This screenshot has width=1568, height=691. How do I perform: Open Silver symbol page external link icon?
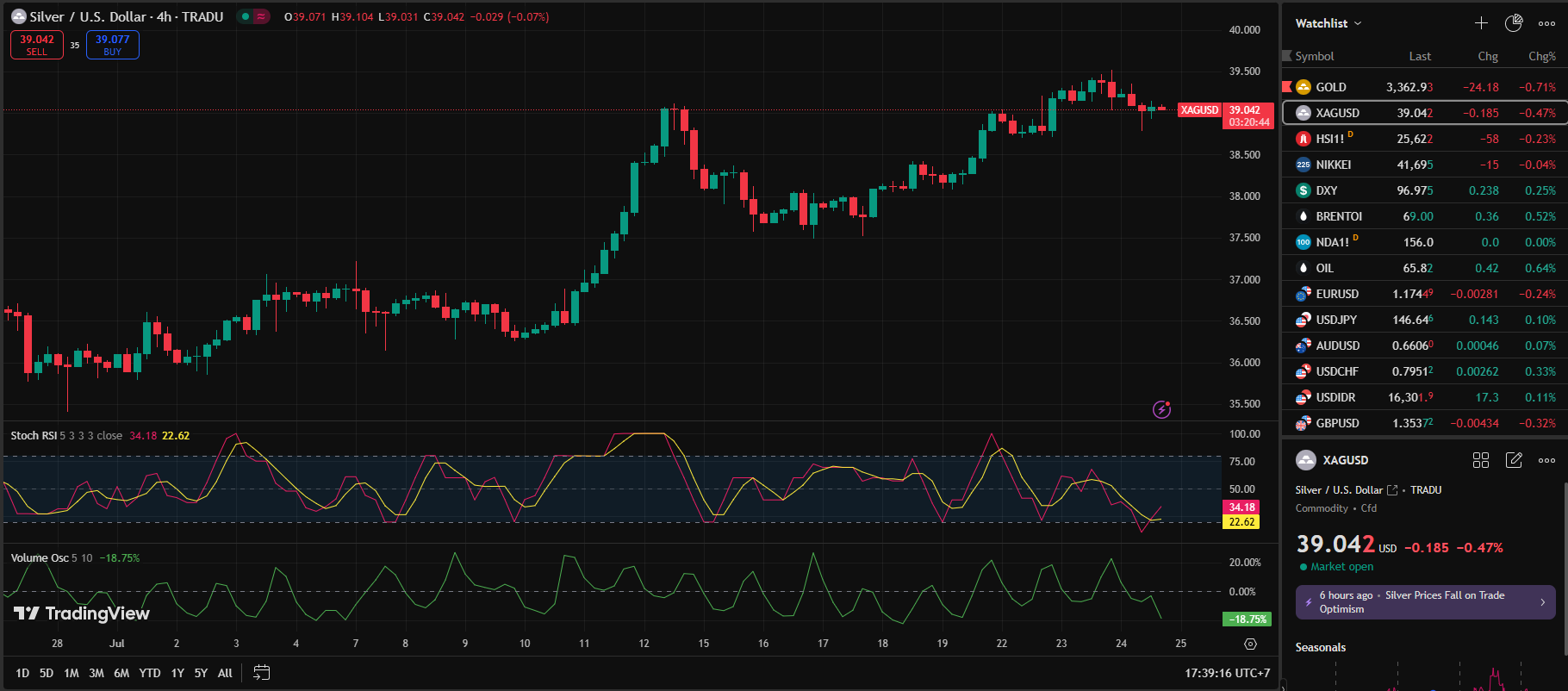[1391, 490]
